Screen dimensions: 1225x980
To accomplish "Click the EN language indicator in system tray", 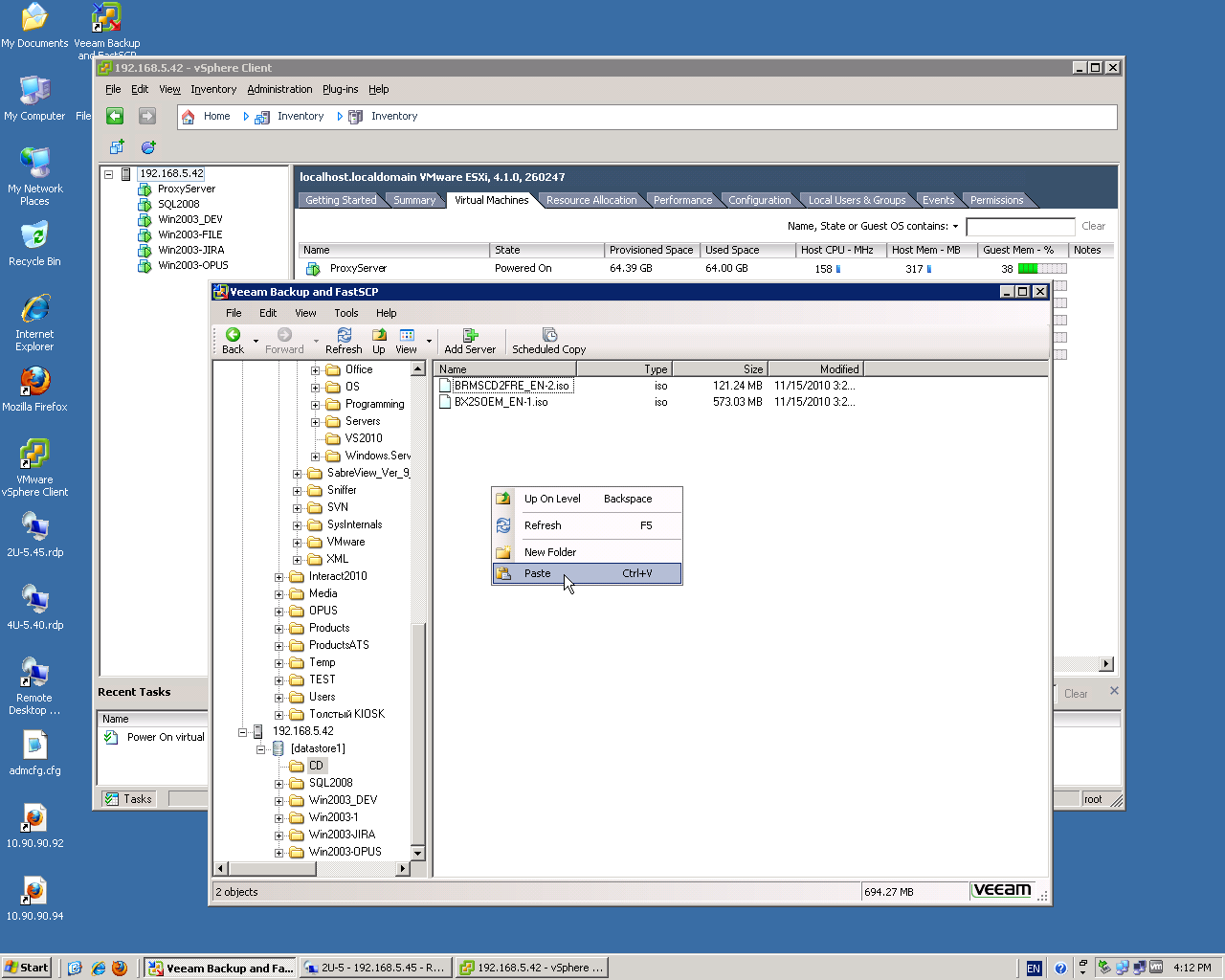I will [1034, 969].
